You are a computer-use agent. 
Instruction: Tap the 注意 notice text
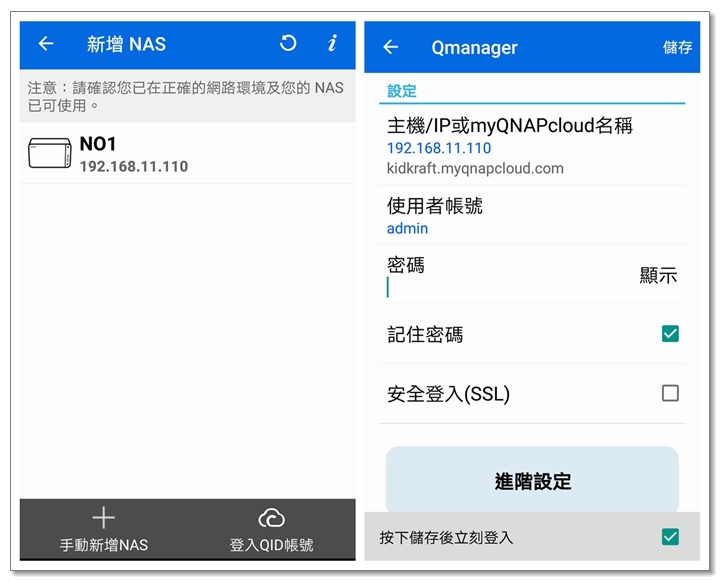tap(186, 96)
